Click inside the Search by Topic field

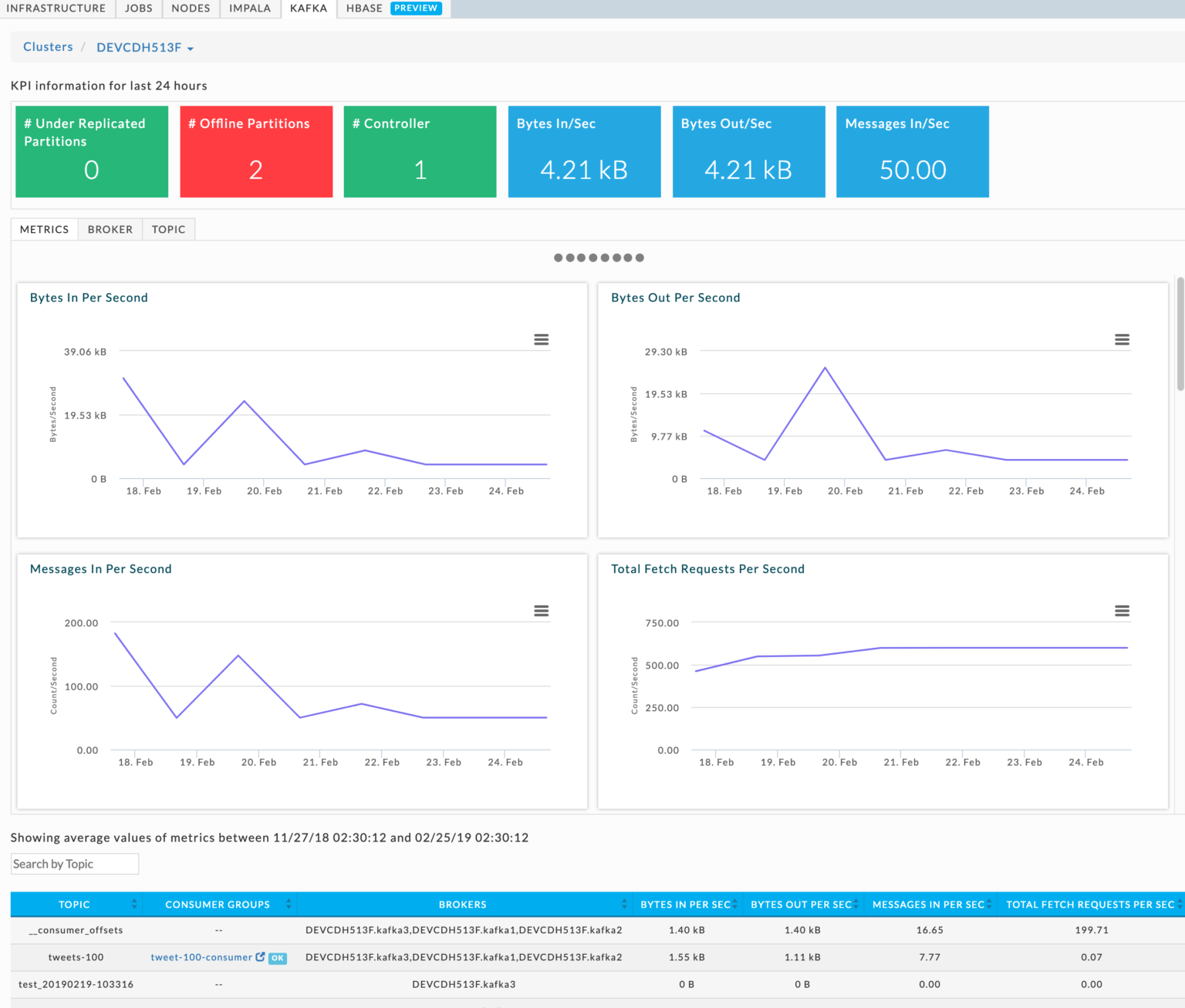click(73, 864)
